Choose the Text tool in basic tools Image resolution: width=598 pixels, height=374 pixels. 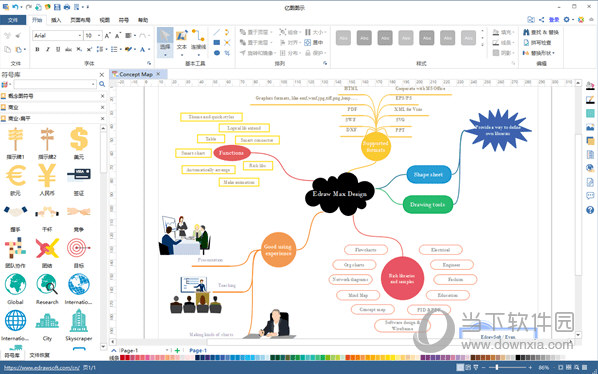pyautogui.click(x=182, y=41)
